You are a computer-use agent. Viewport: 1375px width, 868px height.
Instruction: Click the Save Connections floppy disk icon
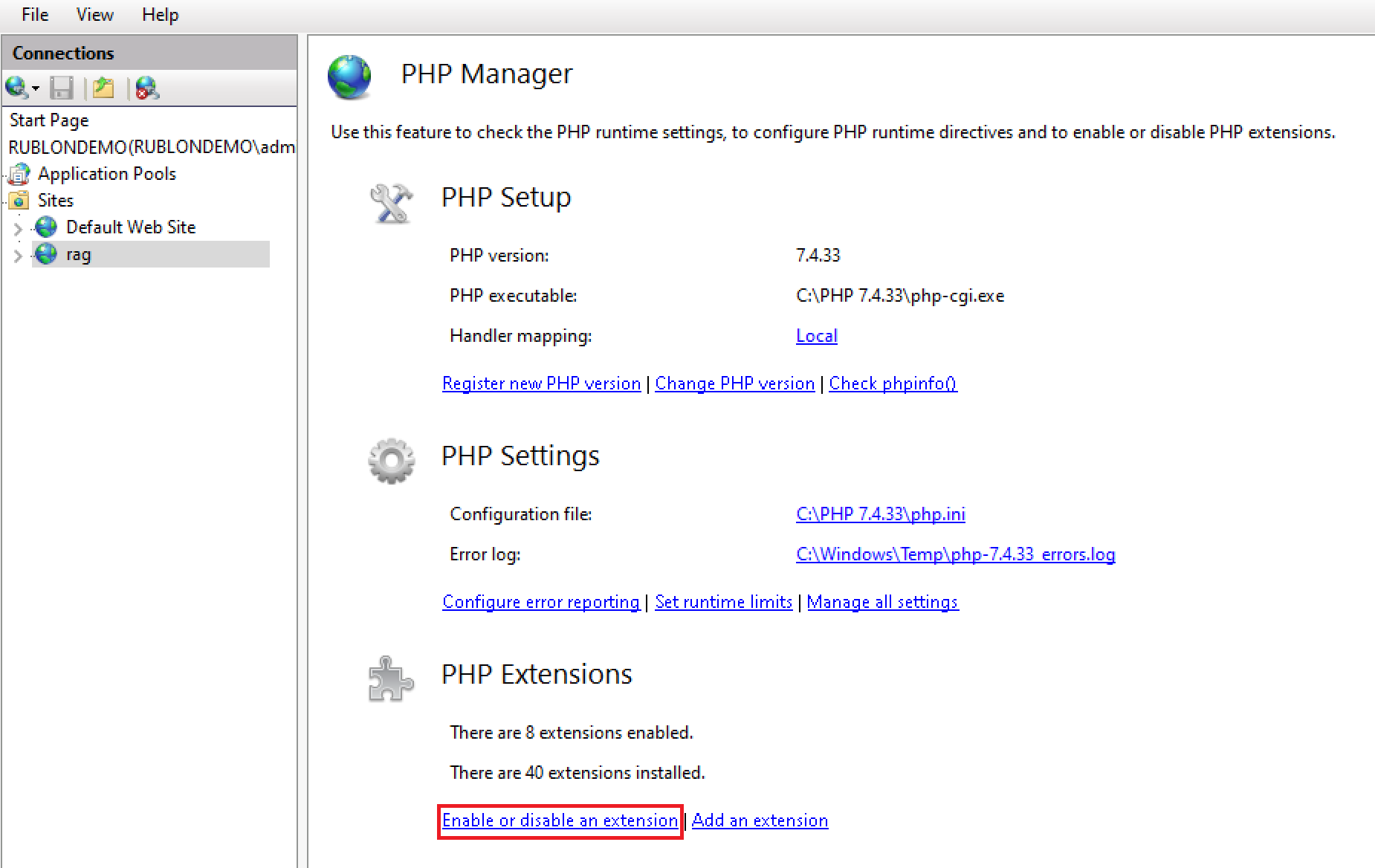61,88
